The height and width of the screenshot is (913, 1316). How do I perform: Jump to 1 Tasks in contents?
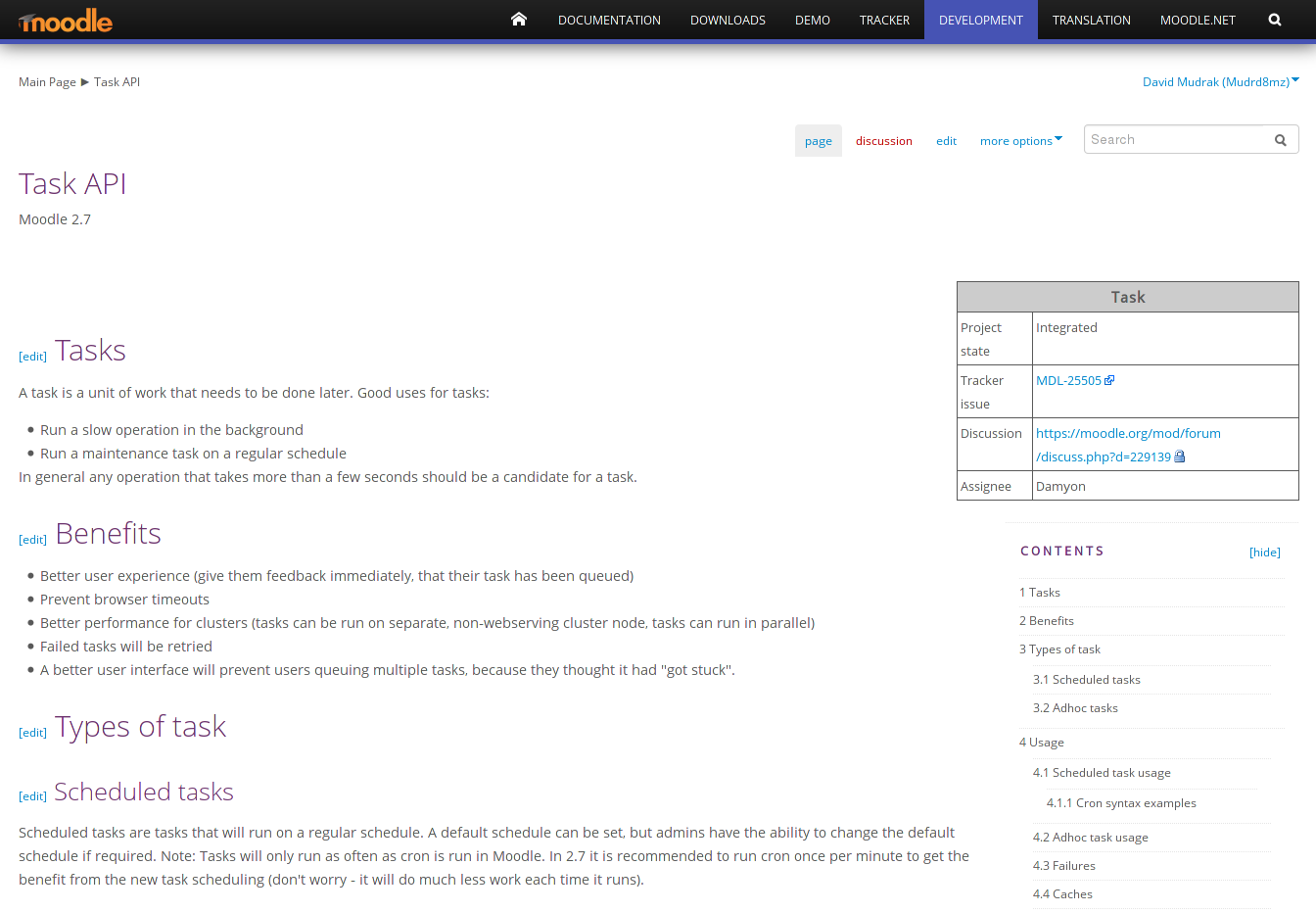pyautogui.click(x=1040, y=593)
